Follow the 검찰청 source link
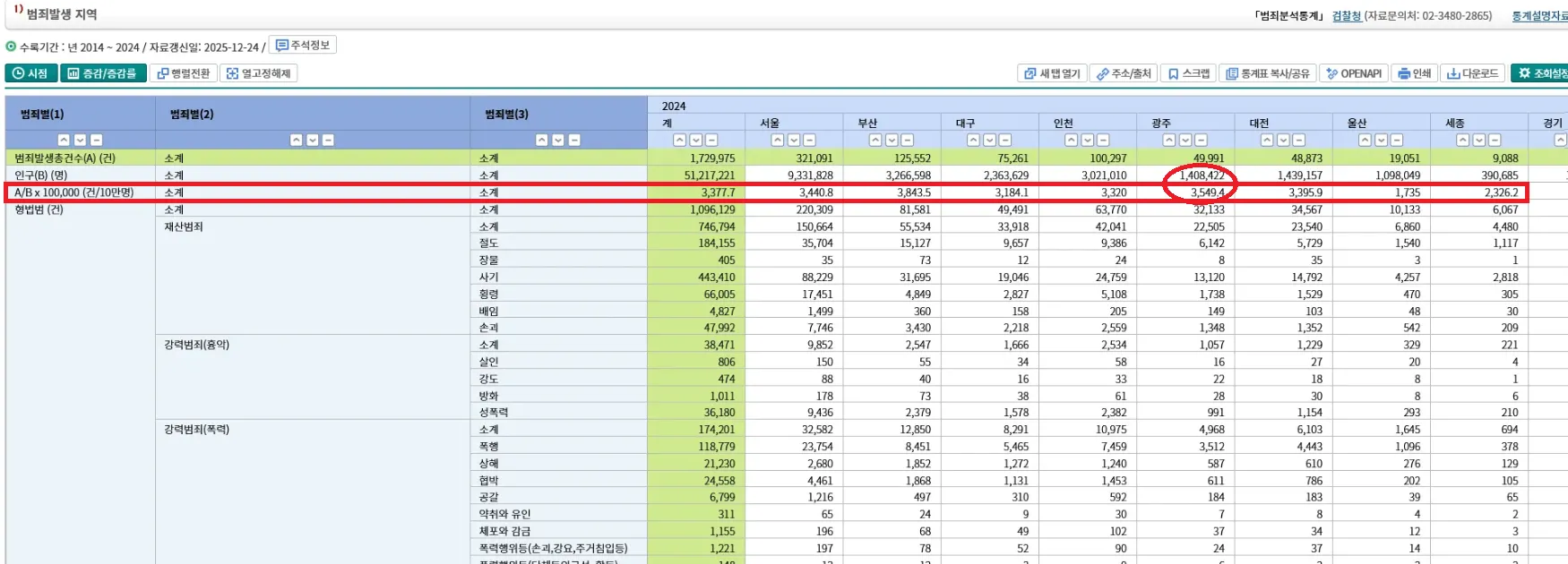This screenshot has height=564, width=1568. 1346,16
